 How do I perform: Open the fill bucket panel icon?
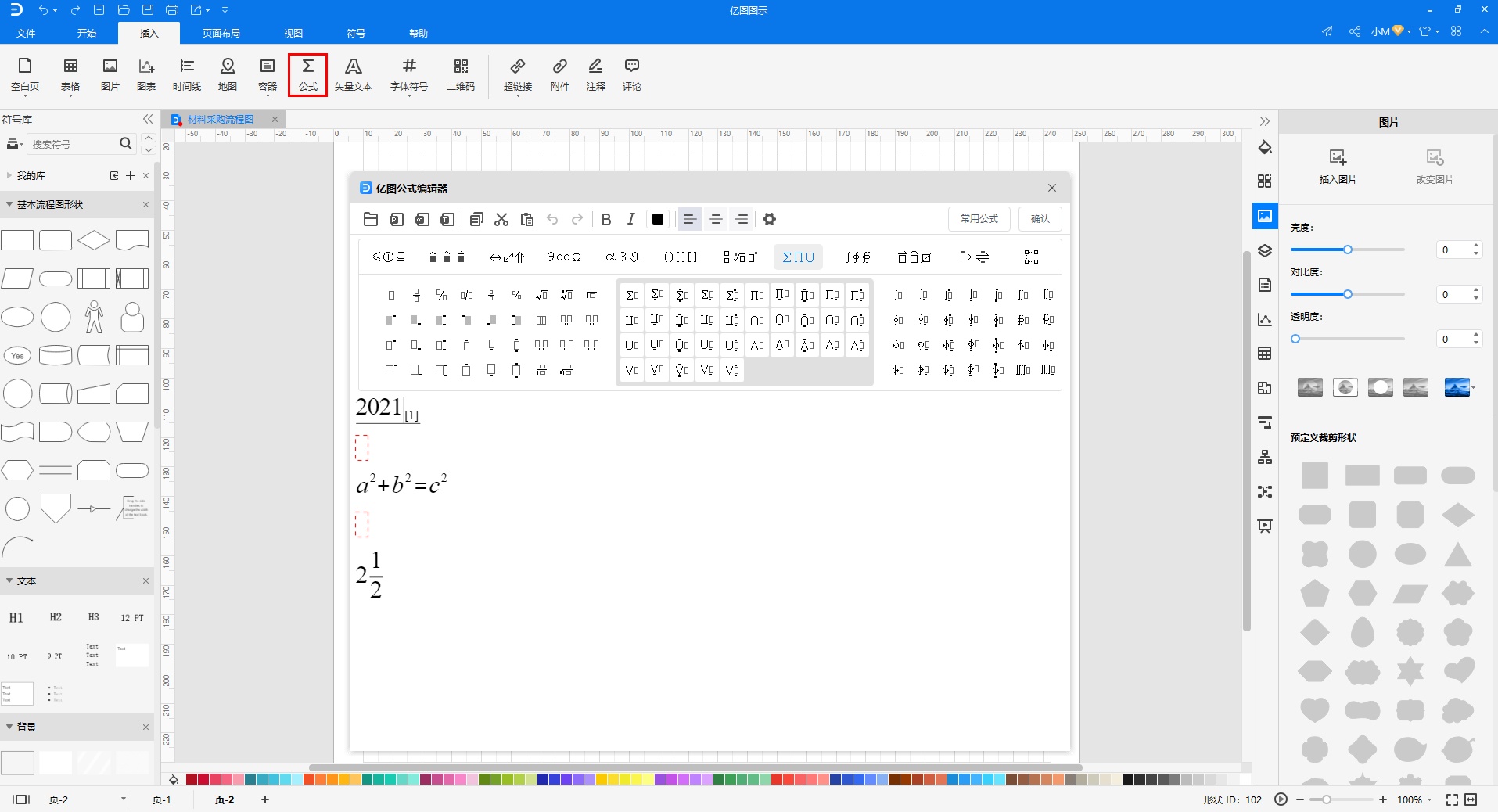[1265, 147]
